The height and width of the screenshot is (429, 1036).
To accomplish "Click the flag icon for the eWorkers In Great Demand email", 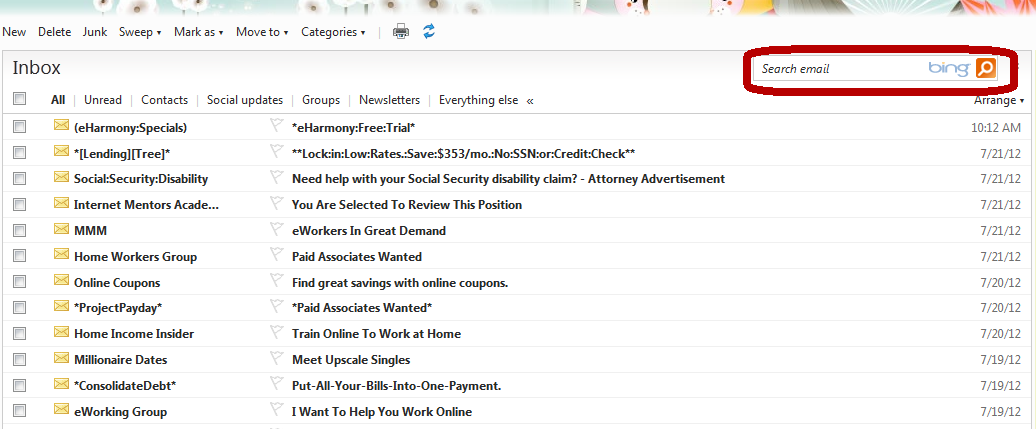I will tap(276, 230).
